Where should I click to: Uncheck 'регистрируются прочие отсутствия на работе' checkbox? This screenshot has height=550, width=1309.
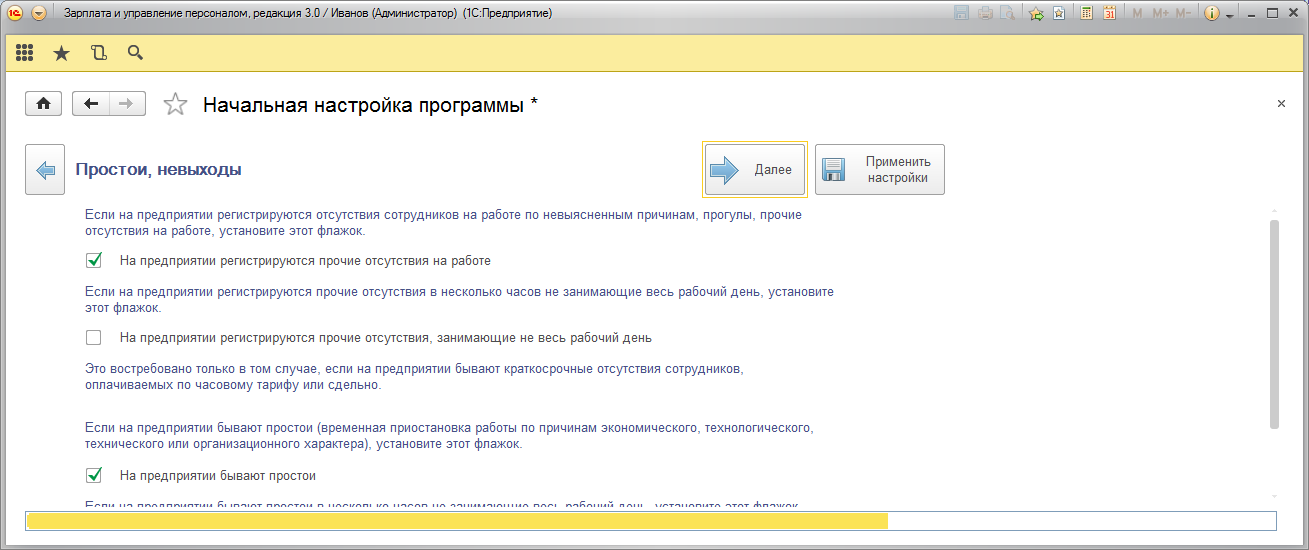94,261
